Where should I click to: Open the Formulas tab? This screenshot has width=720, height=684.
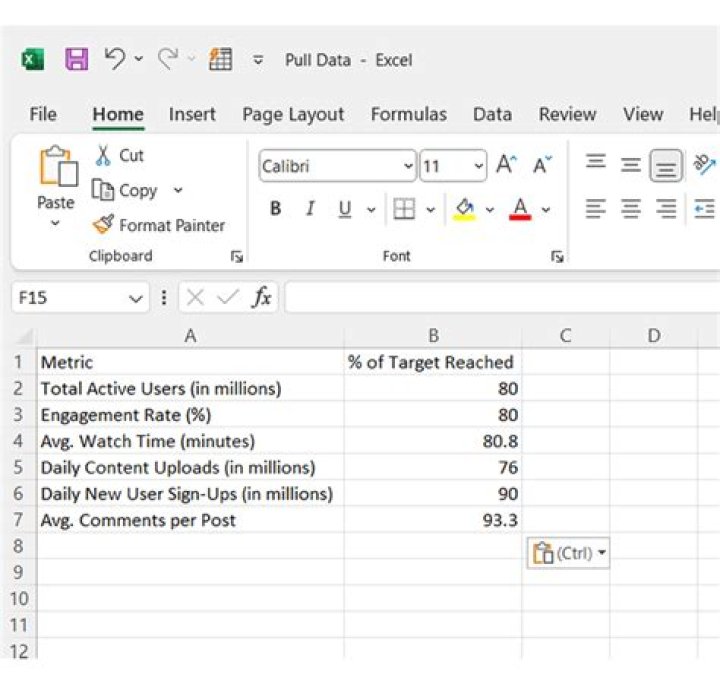409,114
